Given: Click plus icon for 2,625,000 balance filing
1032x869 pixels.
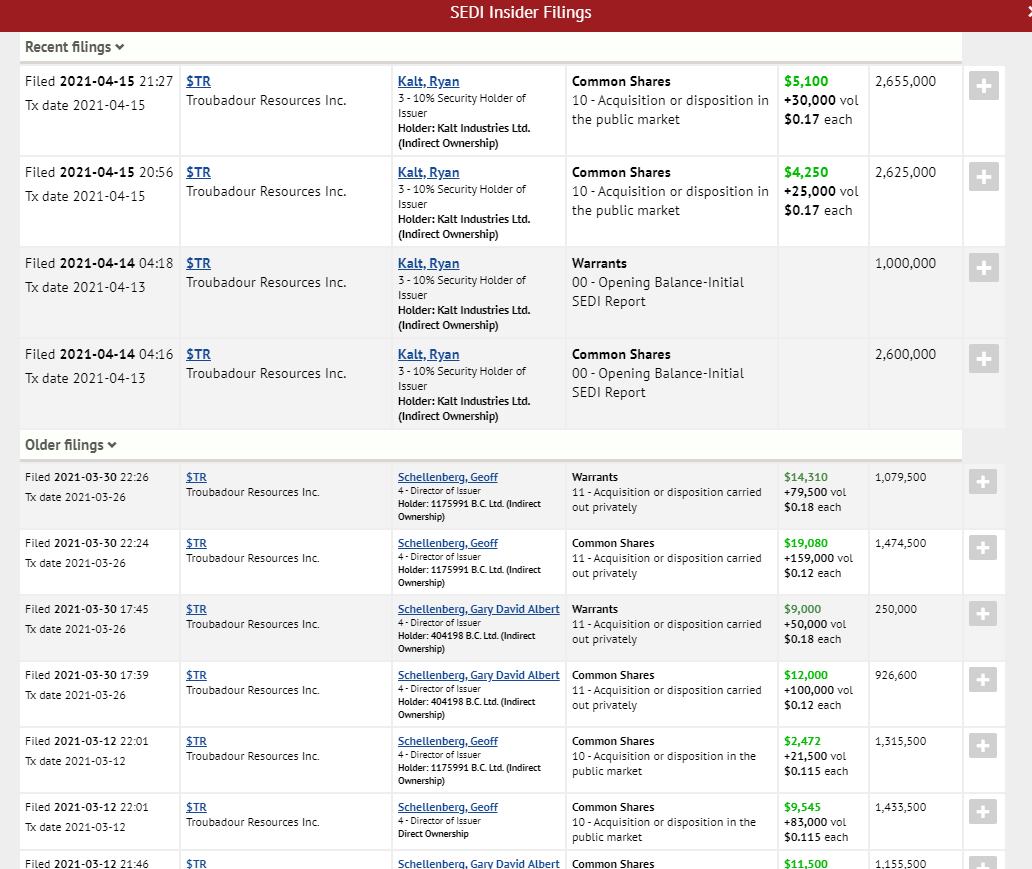Looking at the screenshot, I should point(983,178).
